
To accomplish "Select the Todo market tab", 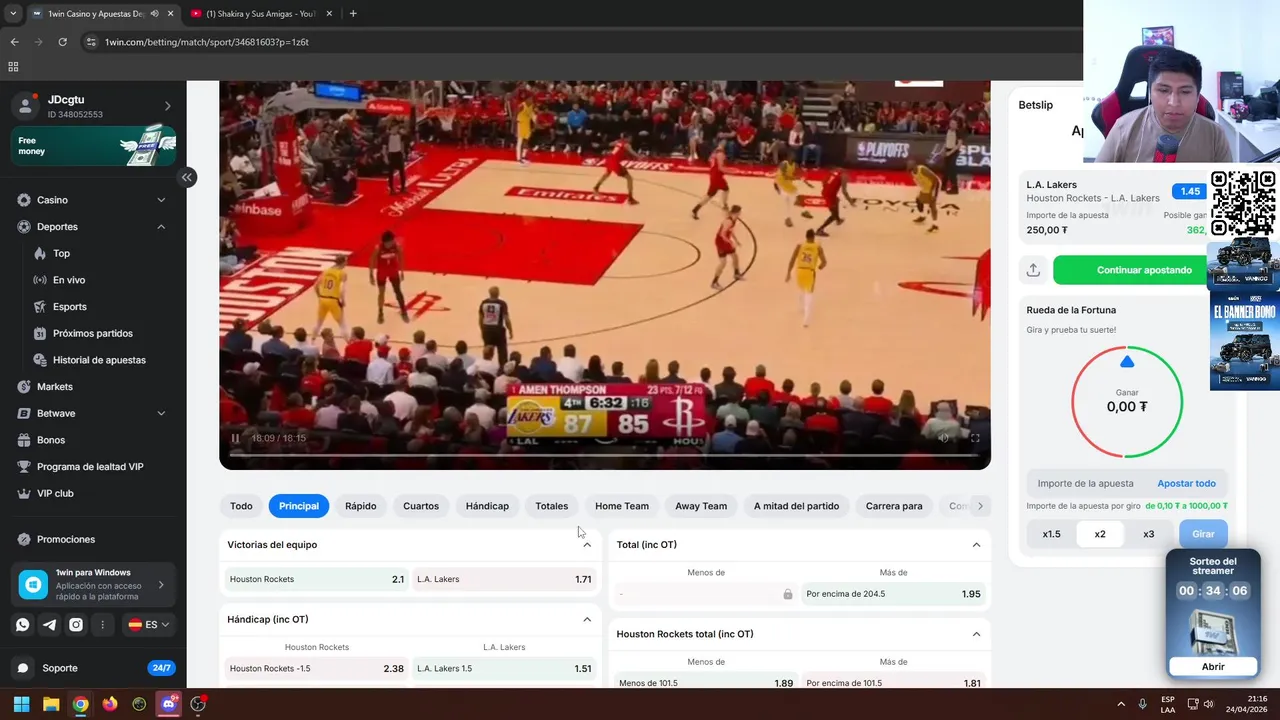I will [x=241, y=506].
